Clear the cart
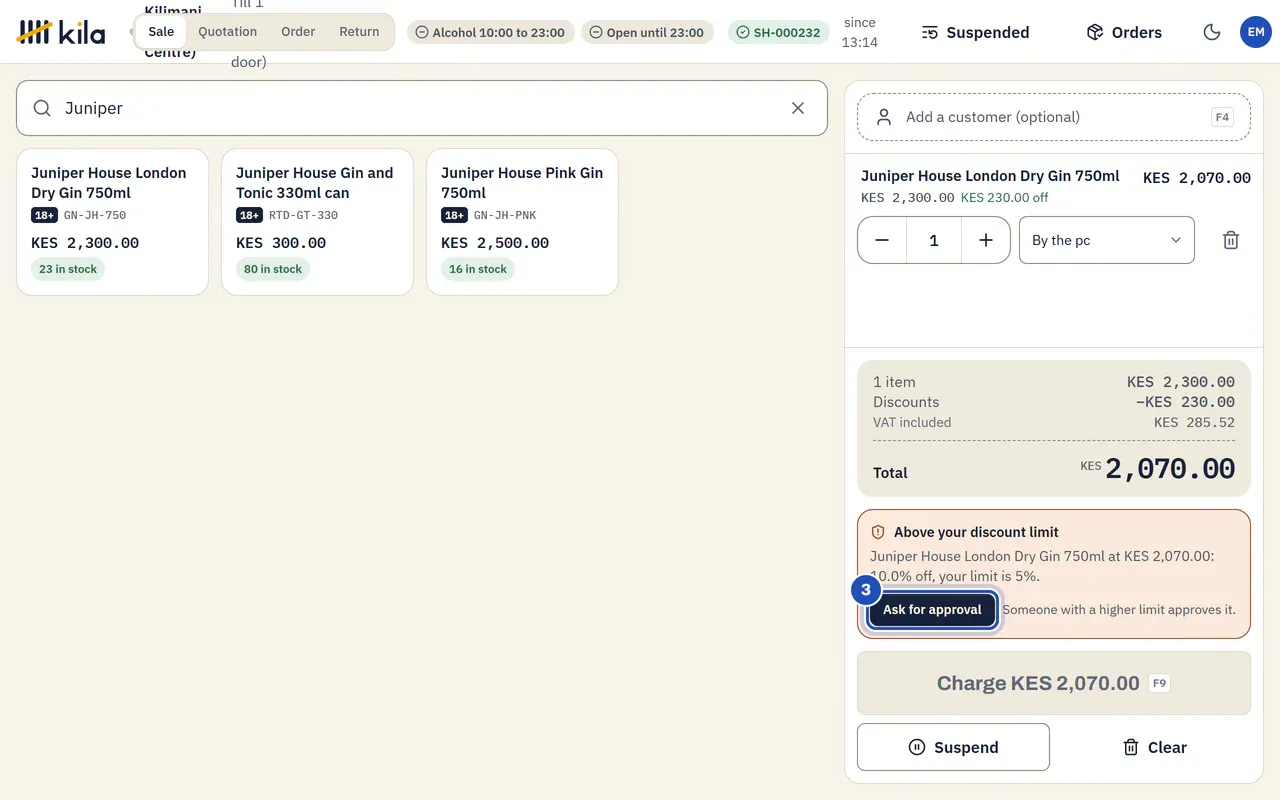Viewport: 1280px width, 800px height. point(1154,747)
